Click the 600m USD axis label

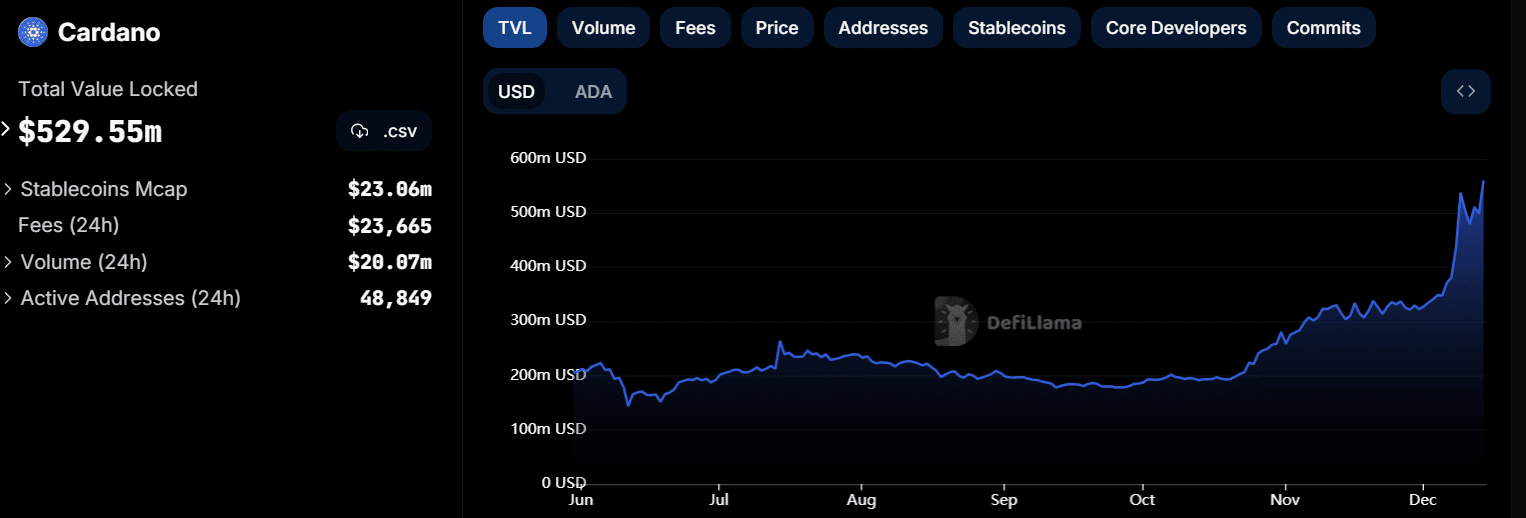[x=548, y=158]
